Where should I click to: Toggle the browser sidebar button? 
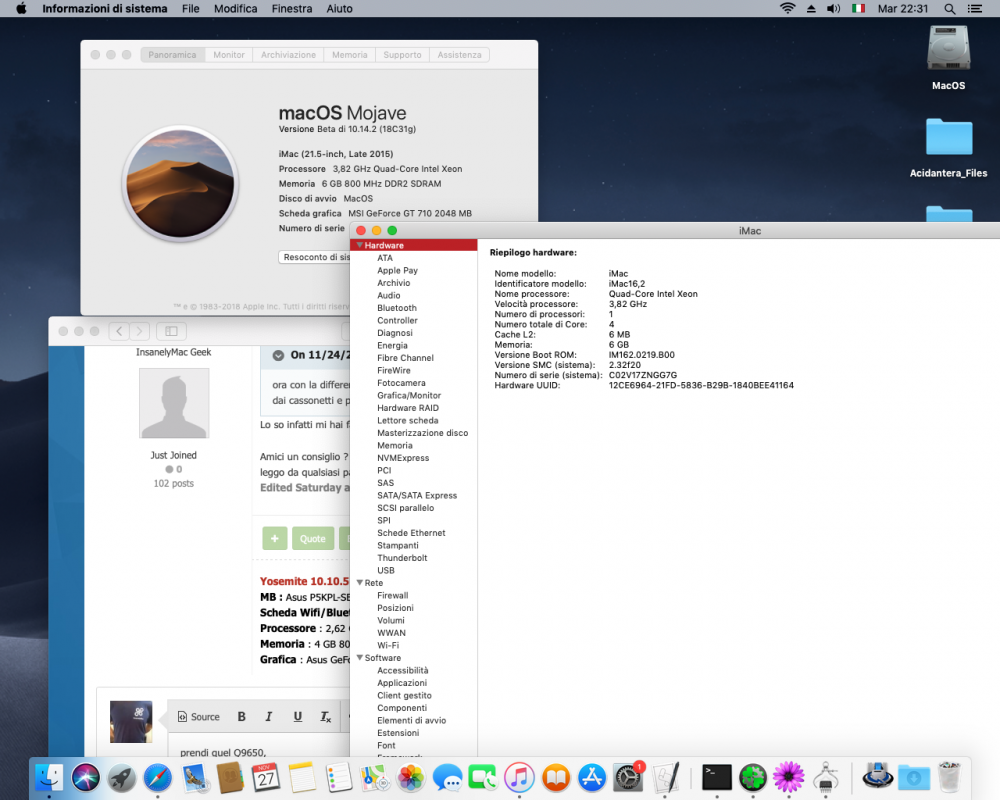coord(172,331)
